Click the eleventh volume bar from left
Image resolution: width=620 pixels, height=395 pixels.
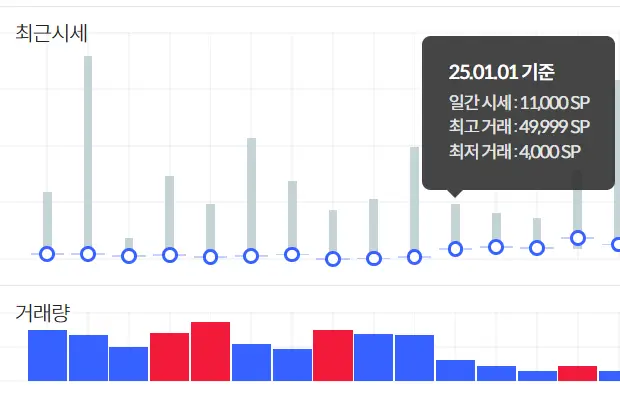point(456,370)
